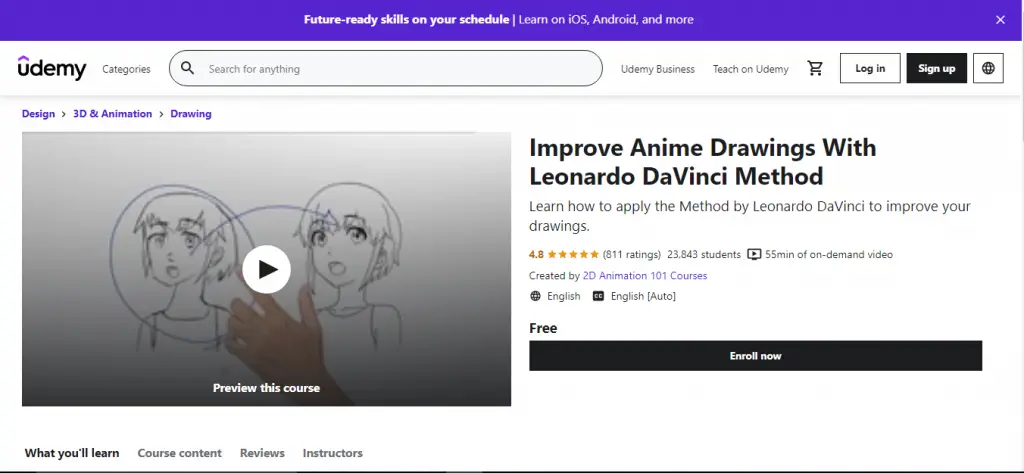Screen dimensions: 1024x473
Task: Open Udemy Business link
Action: click(x=657, y=69)
